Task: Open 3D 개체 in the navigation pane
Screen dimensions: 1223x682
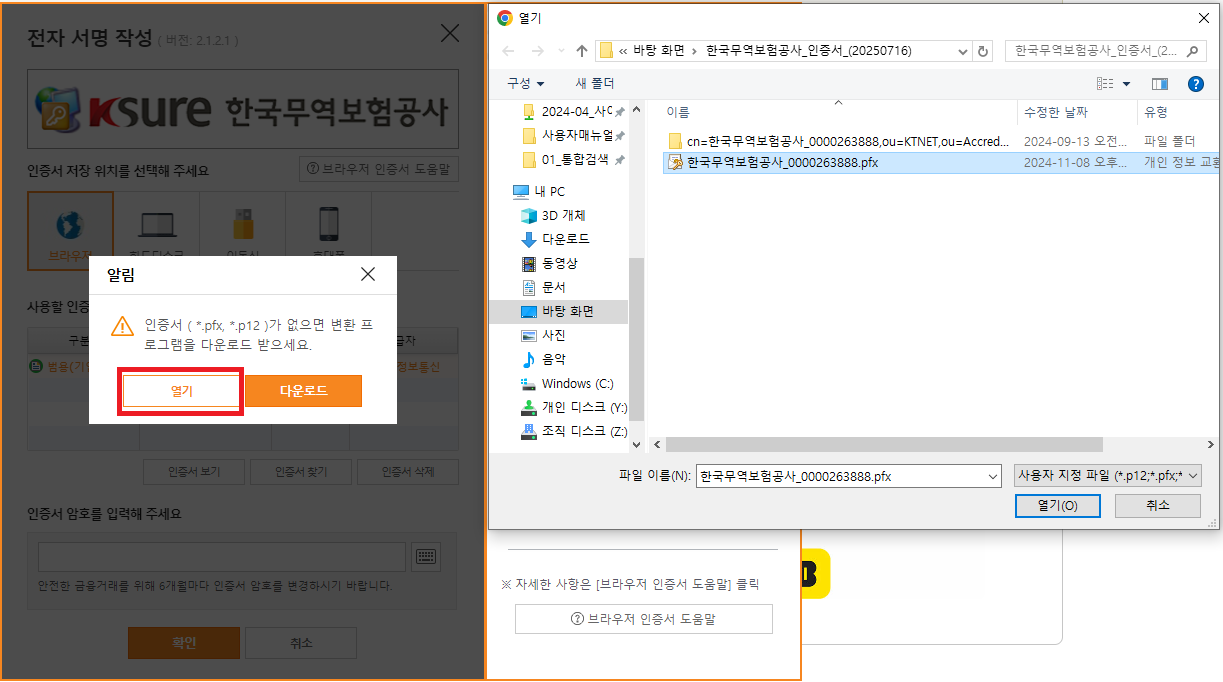Action: point(553,215)
